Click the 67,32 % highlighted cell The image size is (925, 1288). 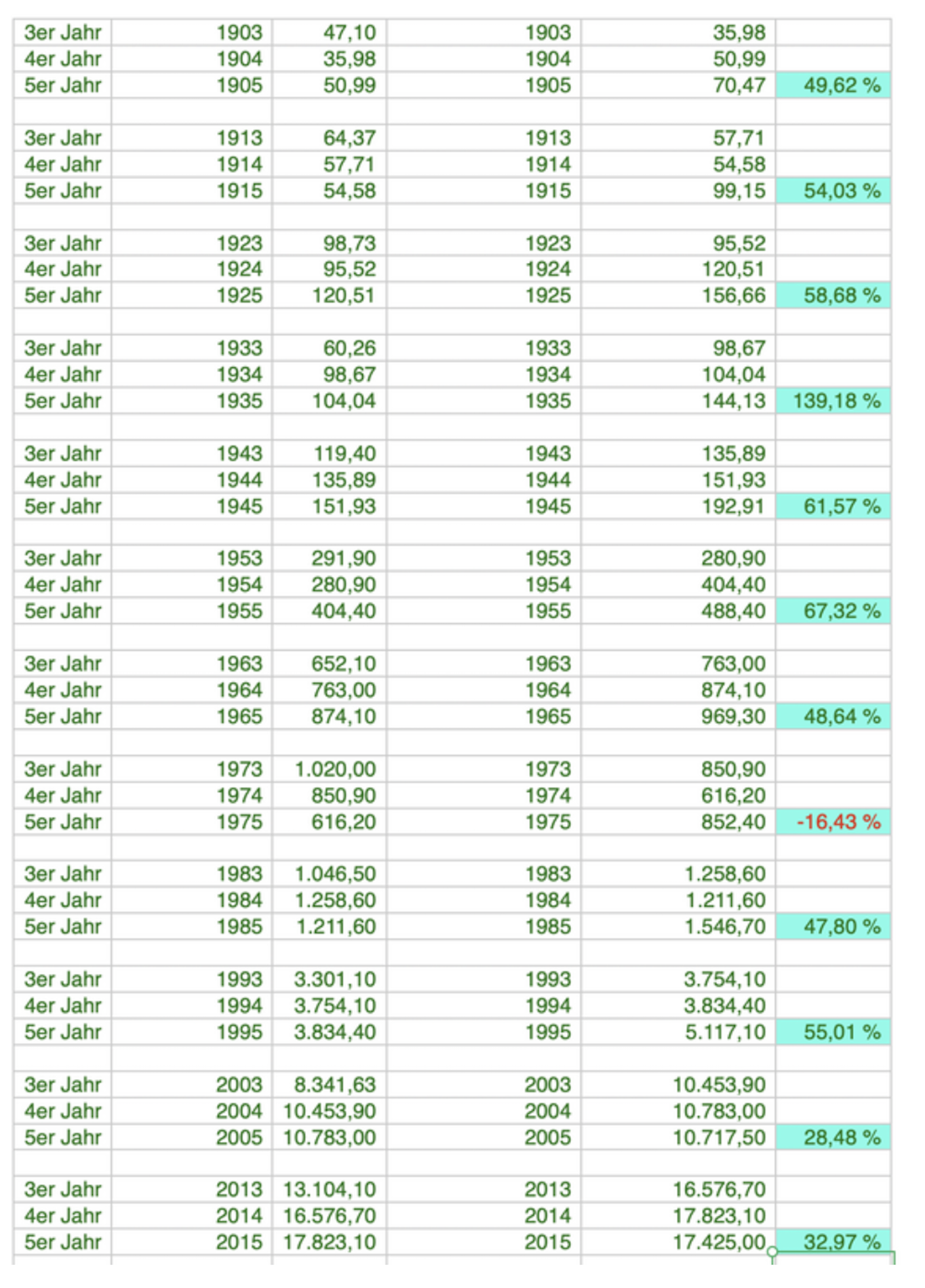[x=833, y=611]
